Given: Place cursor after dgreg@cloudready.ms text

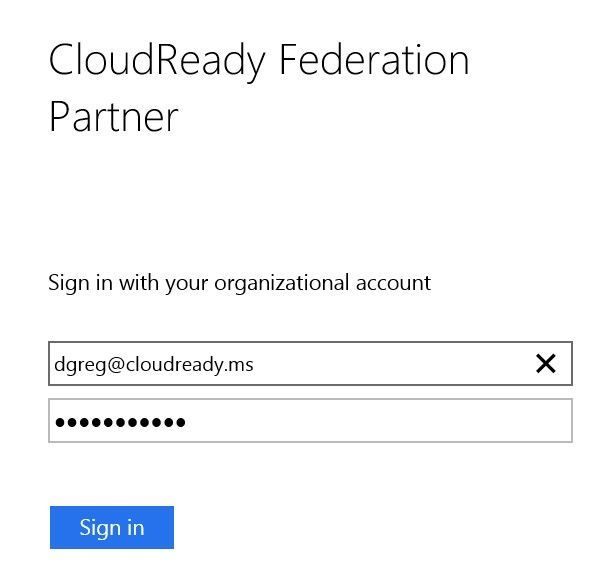Looking at the screenshot, I should 254,364.
